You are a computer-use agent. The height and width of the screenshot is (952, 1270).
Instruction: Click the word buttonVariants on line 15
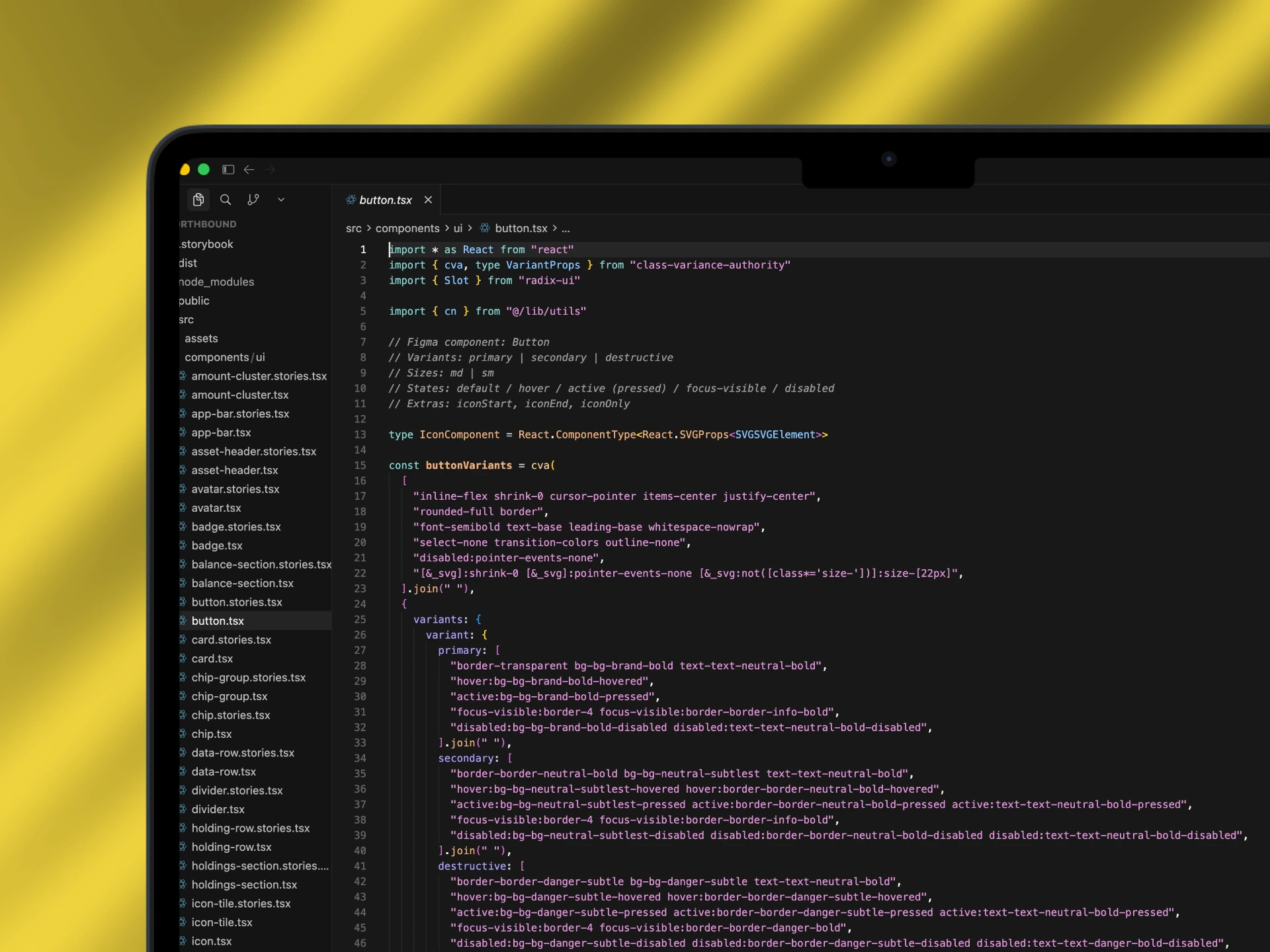click(x=469, y=465)
